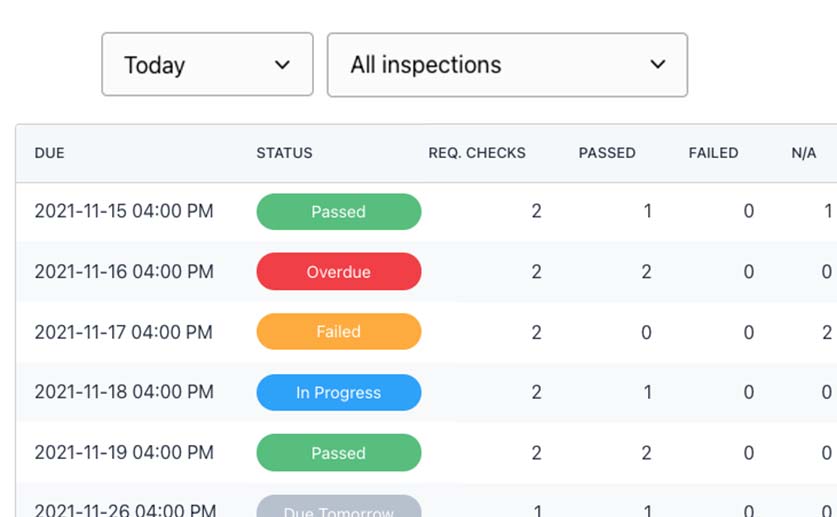837x517 pixels.
Task: Select the 2021-11-17 04:00 PM due date
Action: (x=124, y=332)
